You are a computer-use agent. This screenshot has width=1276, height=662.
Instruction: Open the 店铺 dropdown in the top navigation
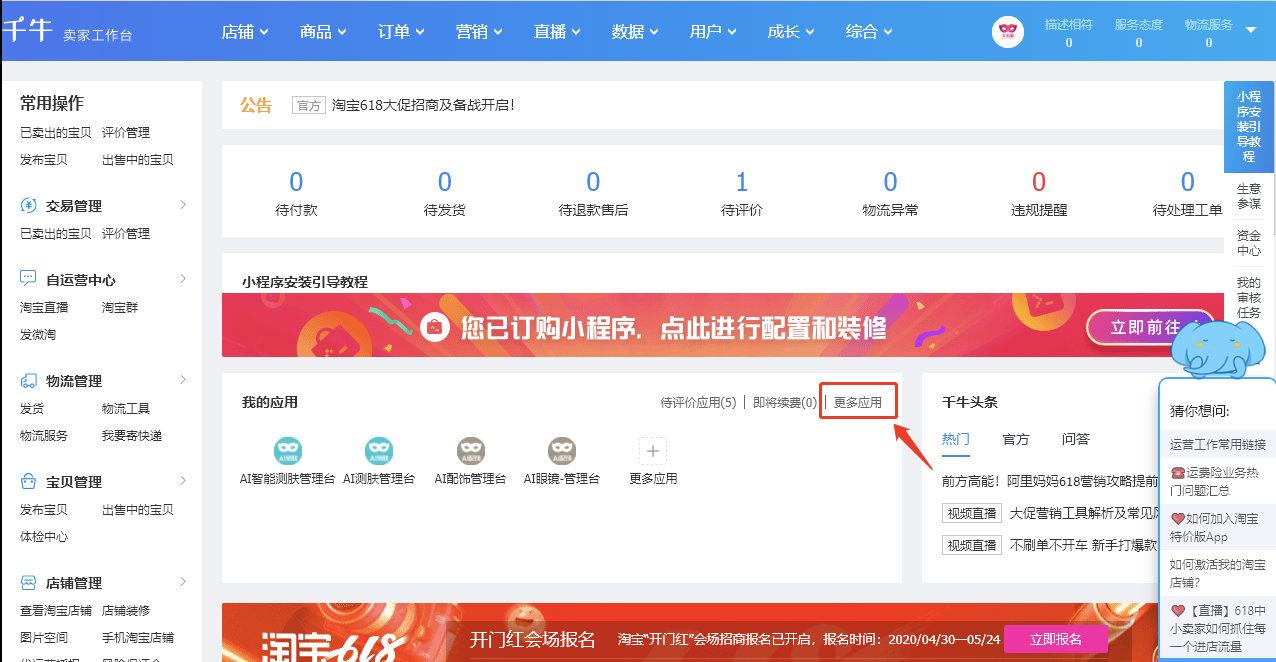245,32
